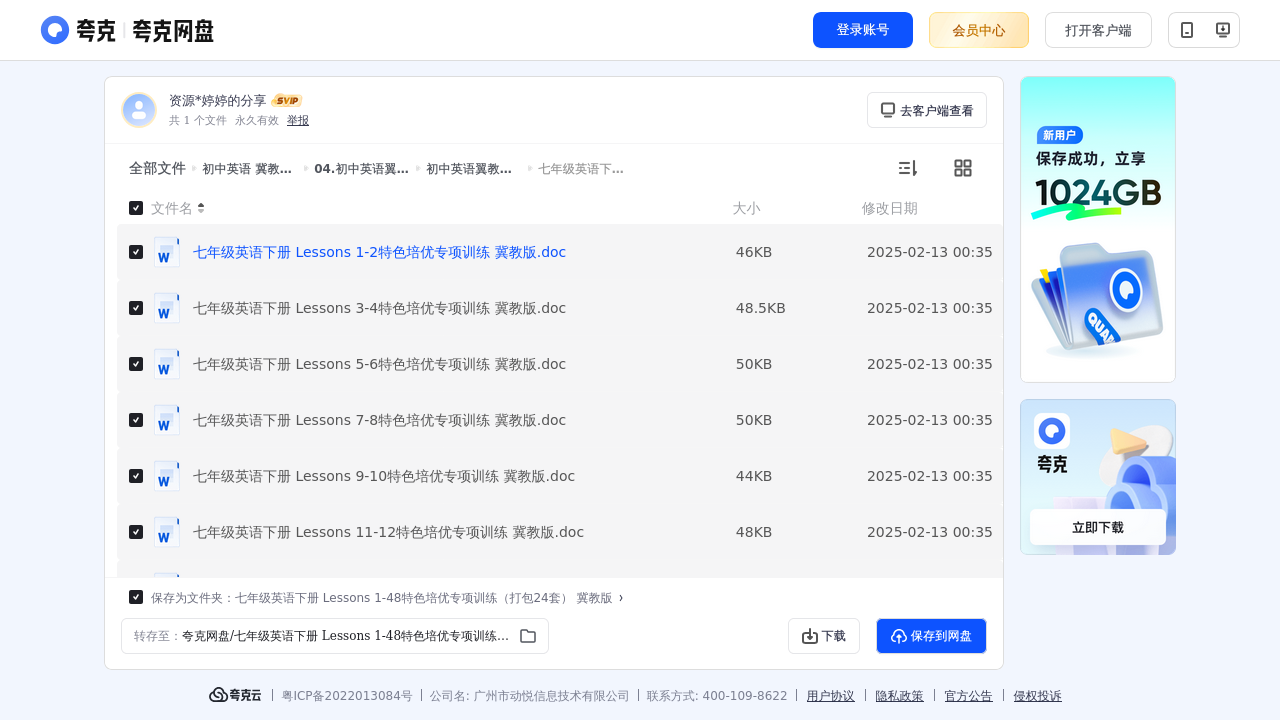Click the 大小 column header
This screenshot has height=720, width=1280.
click(x=746, y=208)
